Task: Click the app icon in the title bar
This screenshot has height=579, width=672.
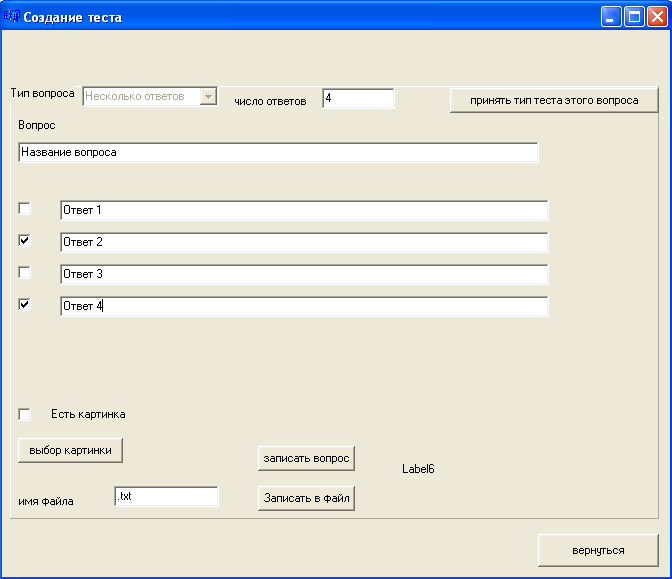Action: (12, 17)
